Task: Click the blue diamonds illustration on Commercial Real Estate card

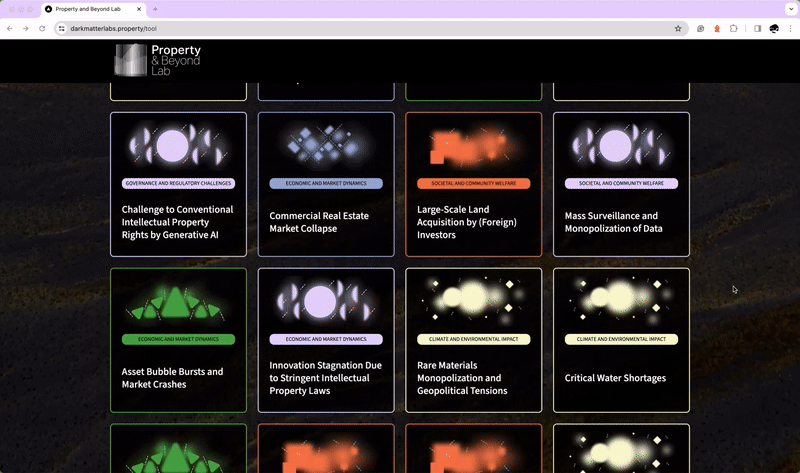Action: (x=326, y=144)
